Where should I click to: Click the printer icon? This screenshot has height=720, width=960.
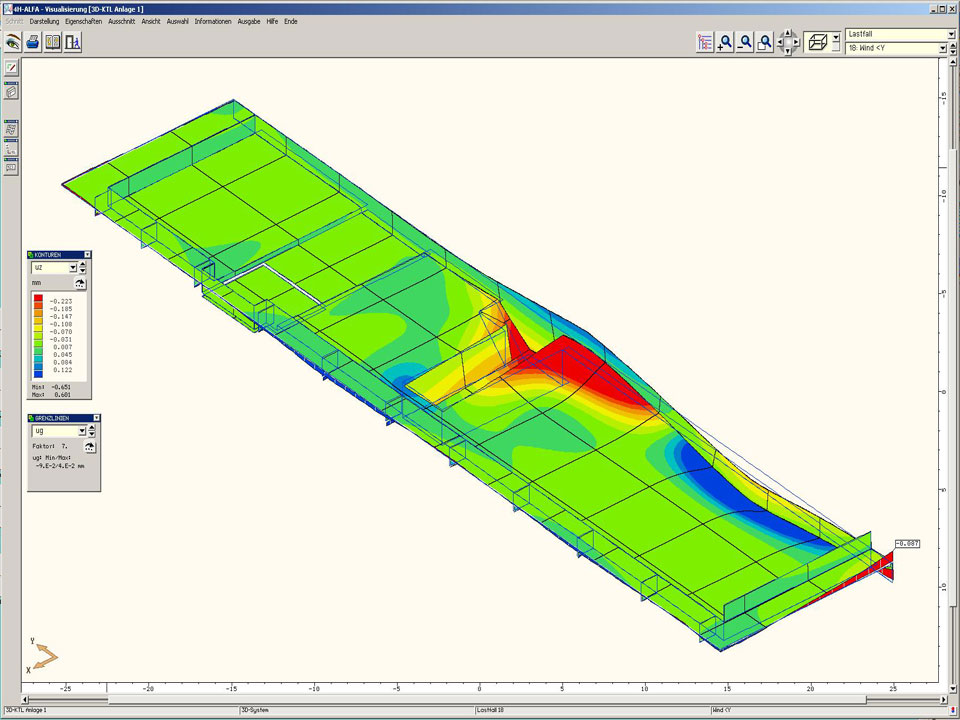[33, 42]
